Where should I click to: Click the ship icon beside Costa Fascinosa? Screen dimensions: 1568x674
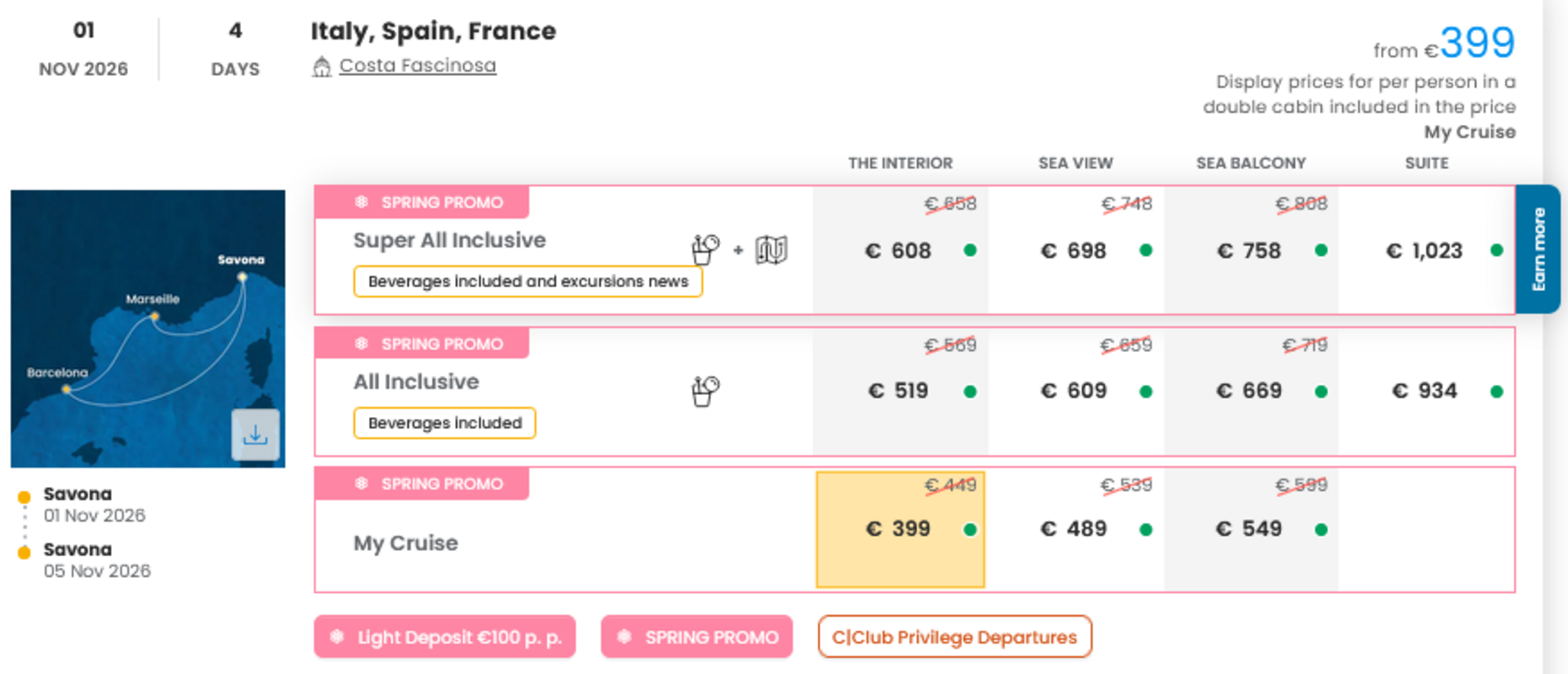coord(321,67)
